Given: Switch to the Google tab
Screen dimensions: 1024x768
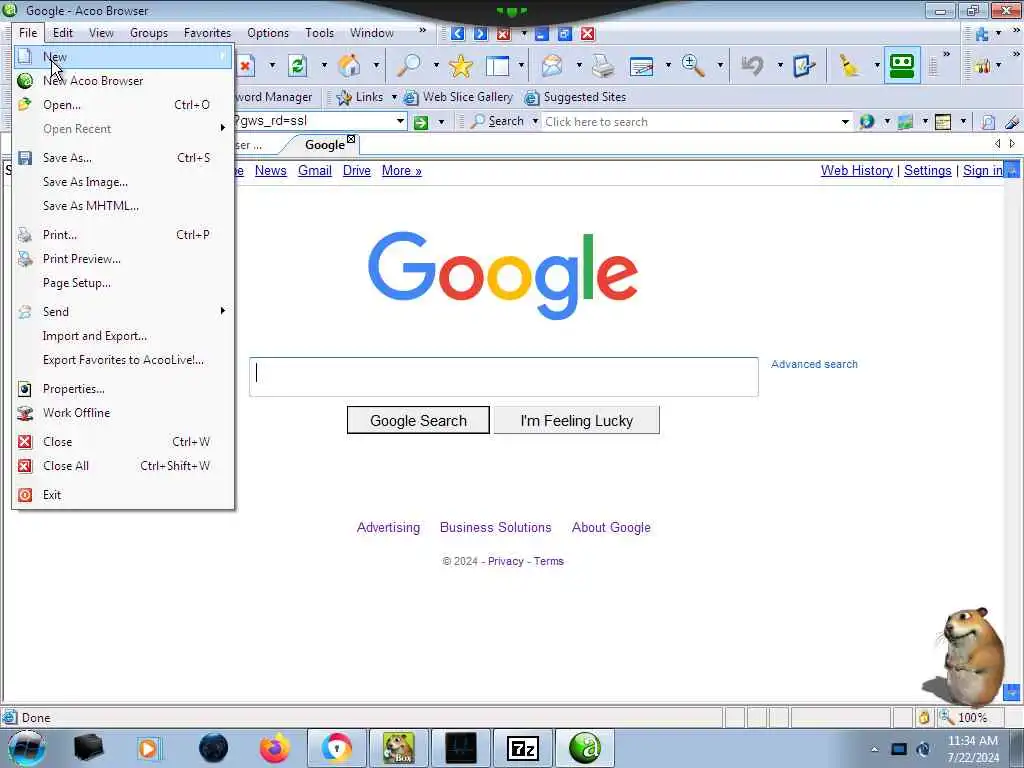Looking at the screenshot, I should click(325, 145).
